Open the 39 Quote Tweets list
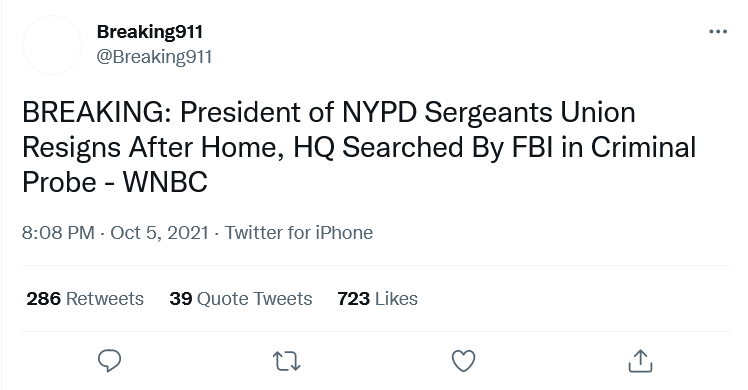Viewport: 748px width, 390px height. pos(241,299)
